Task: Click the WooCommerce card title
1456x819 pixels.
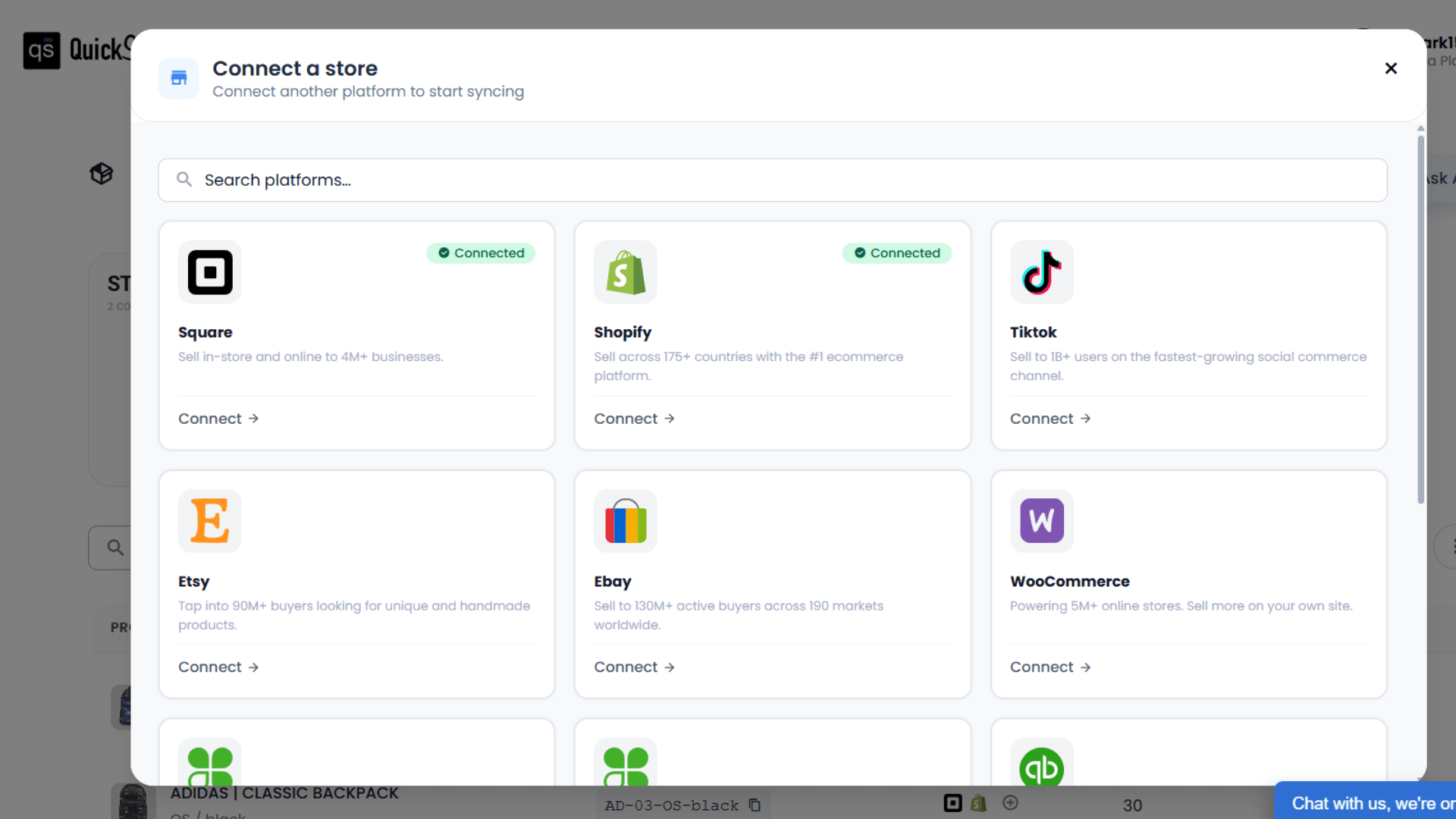Action: click(x=1070, y=582)
